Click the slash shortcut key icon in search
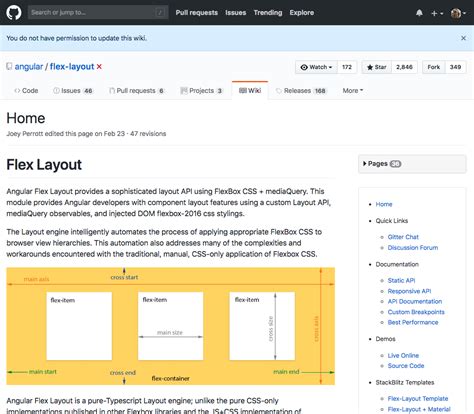The width and height of the screenshot is (474, 414). coord(160,13)
